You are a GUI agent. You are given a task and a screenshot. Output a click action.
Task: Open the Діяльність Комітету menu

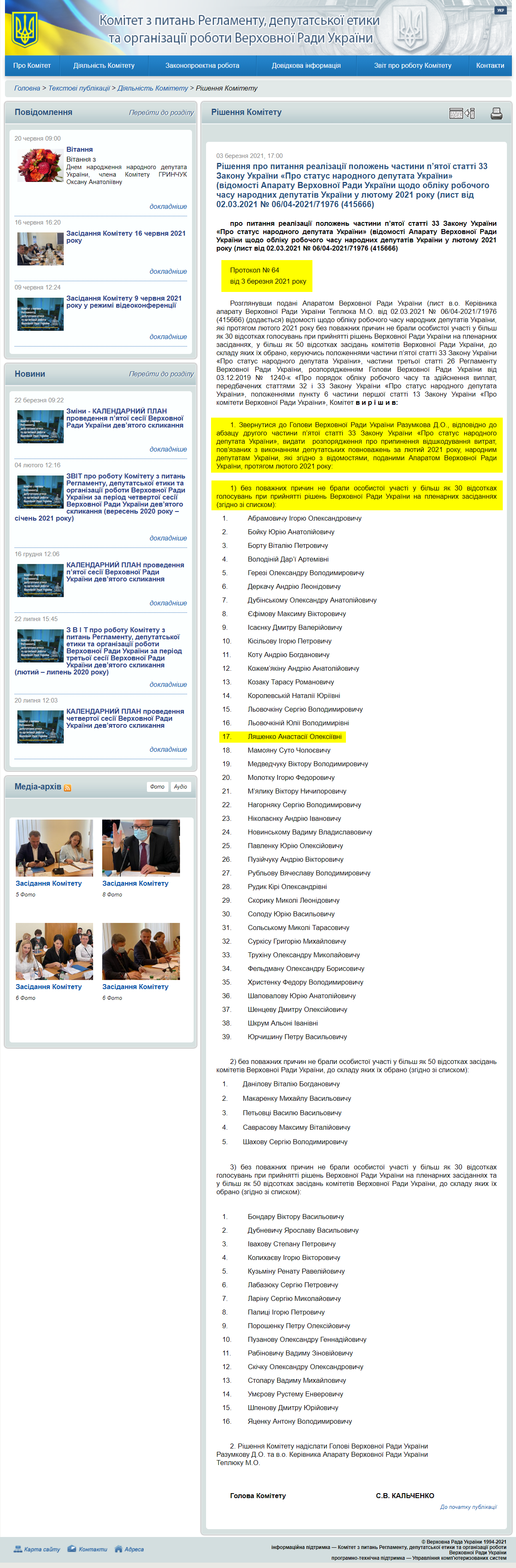click(x=104, y=66)
